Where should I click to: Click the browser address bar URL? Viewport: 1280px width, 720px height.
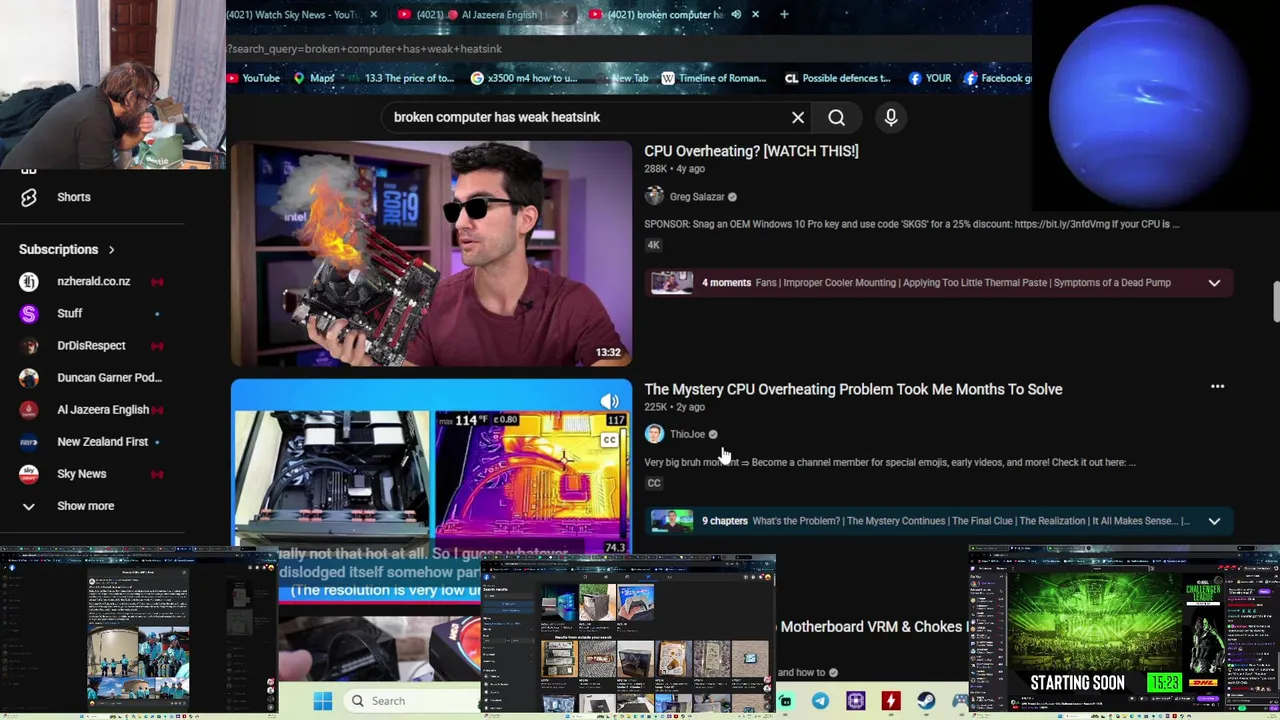click(x=365, y=48)
